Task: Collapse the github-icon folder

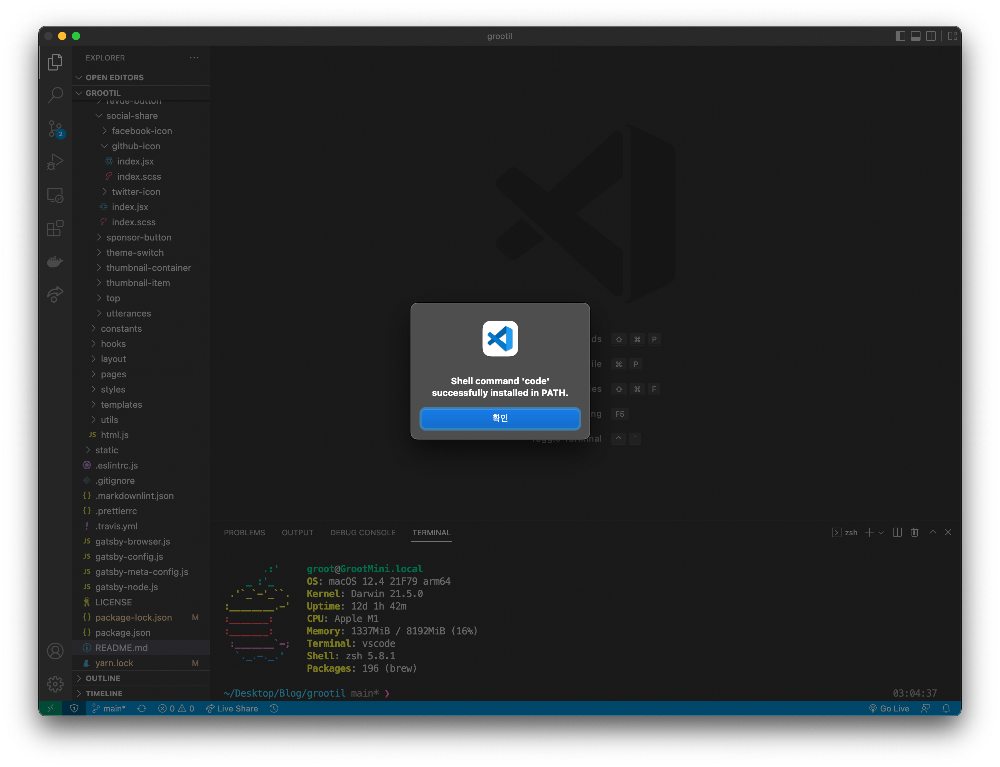Action: pos(141,146)
